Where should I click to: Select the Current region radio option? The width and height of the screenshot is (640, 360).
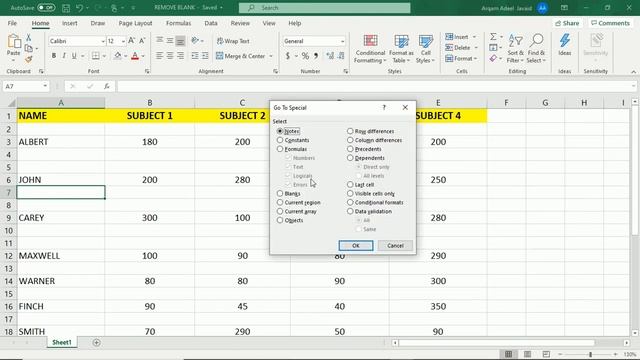[280, 202]
